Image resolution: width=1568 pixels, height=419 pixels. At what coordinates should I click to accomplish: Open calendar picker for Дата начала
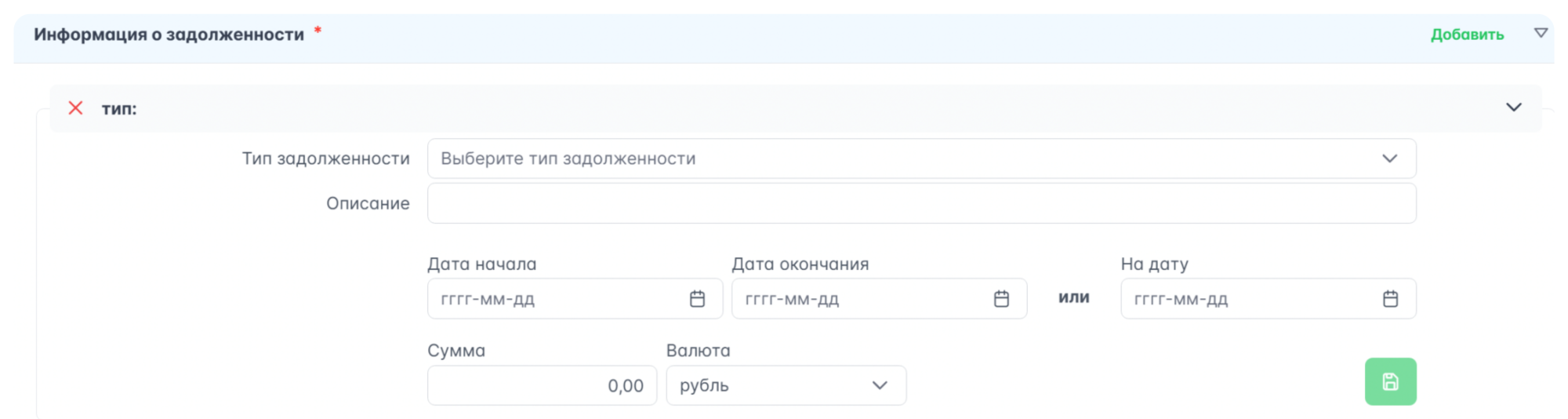(697, 299)
